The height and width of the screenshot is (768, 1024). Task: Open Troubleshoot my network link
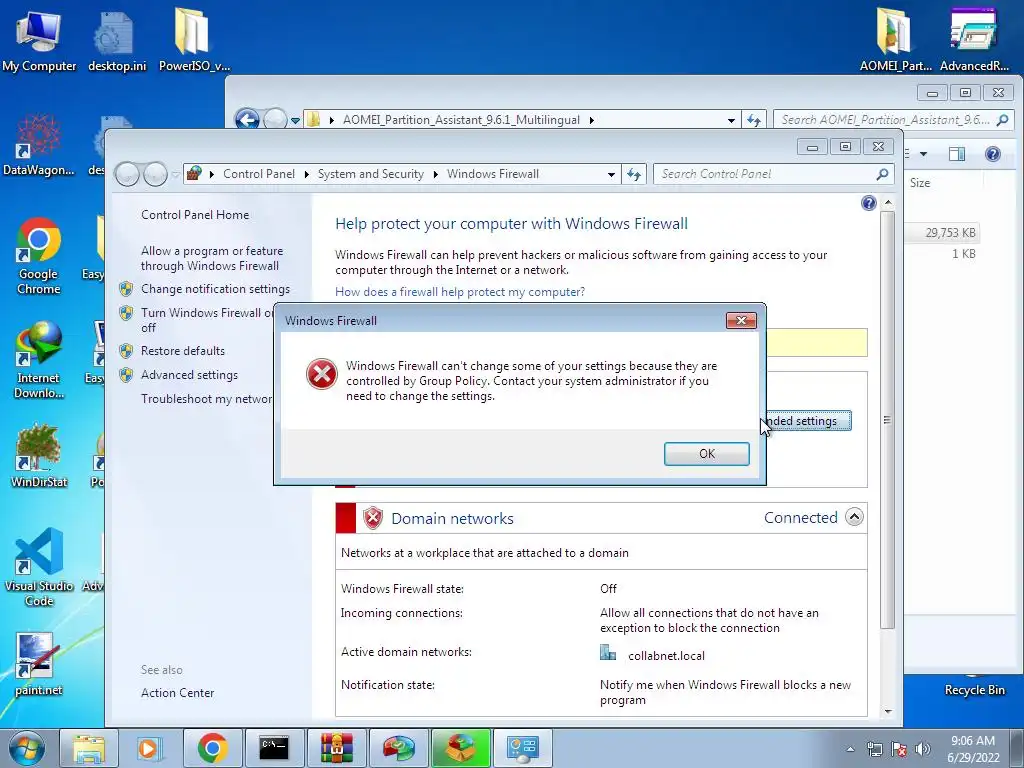(206, 399)
